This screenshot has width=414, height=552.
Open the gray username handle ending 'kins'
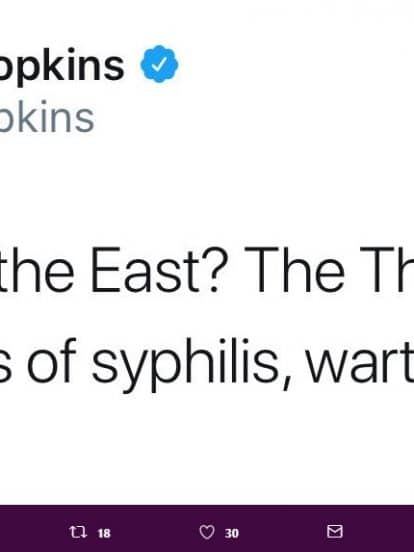point(47,118)
